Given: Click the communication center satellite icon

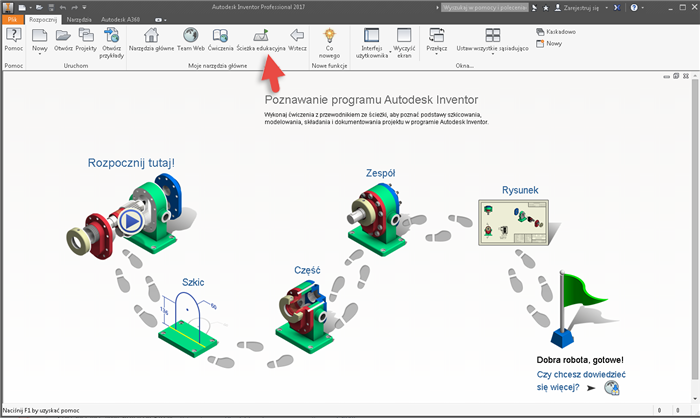Looking at the screenshot, I should (534, 8).
